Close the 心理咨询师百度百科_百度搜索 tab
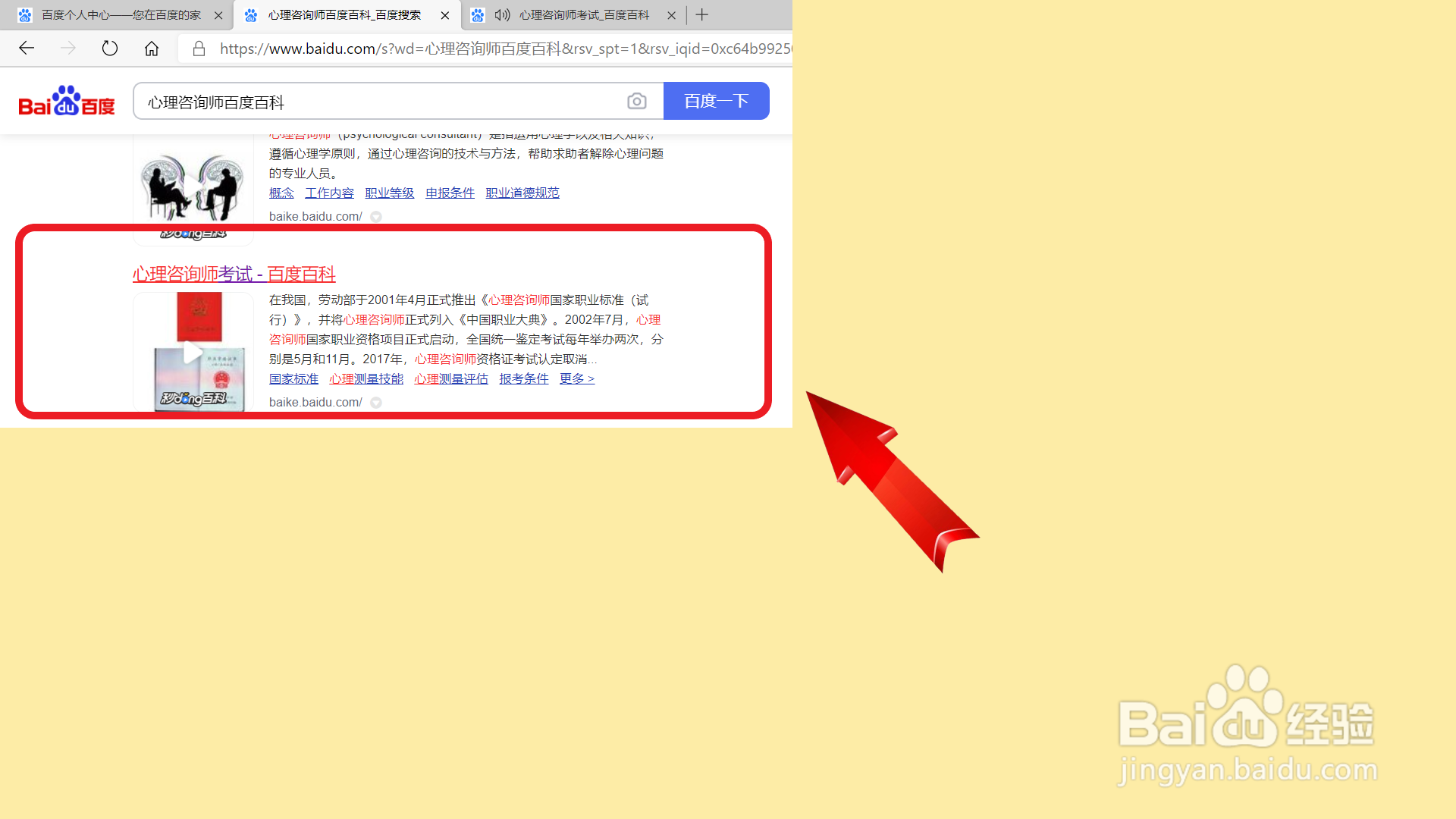This screenshot has height=819, width=1456. (445, 15)
